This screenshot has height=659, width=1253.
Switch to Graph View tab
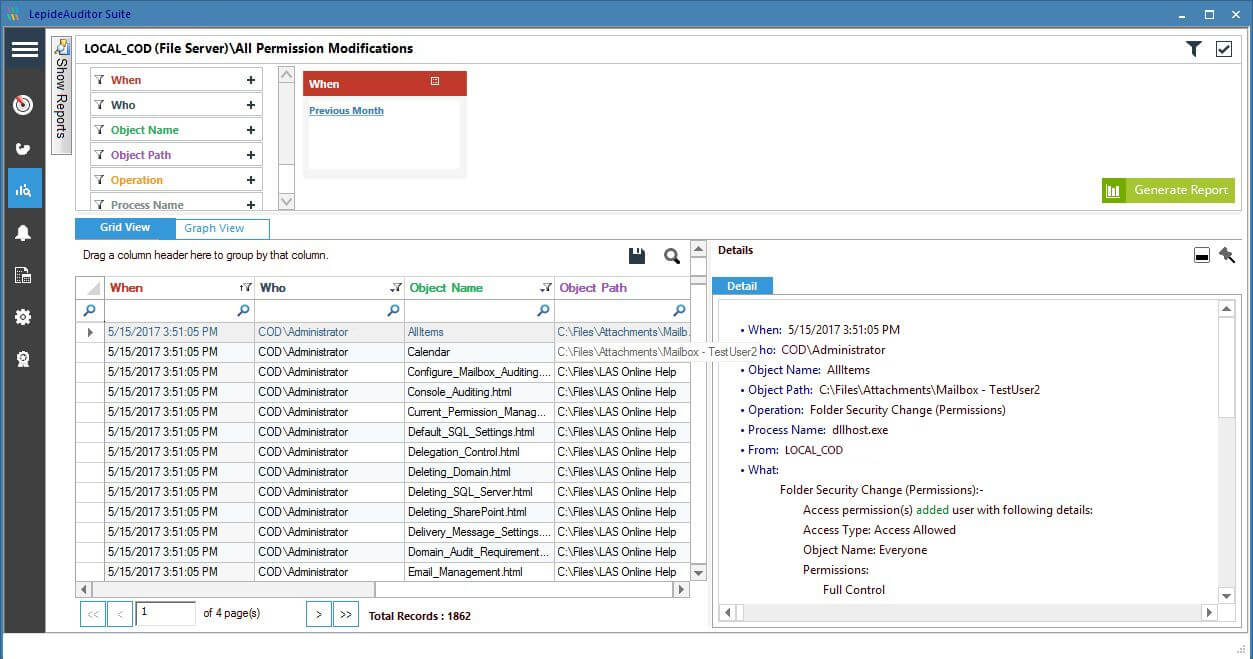tap(221, 229)
